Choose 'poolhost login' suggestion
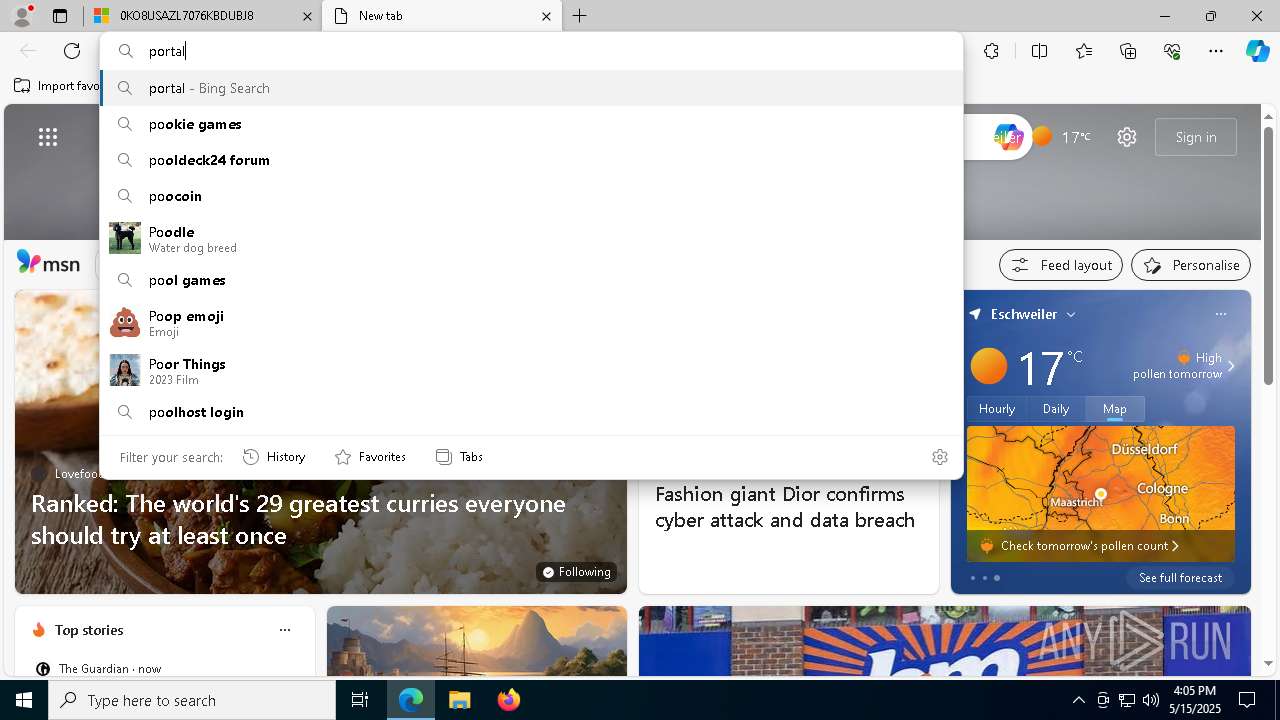 531,412
